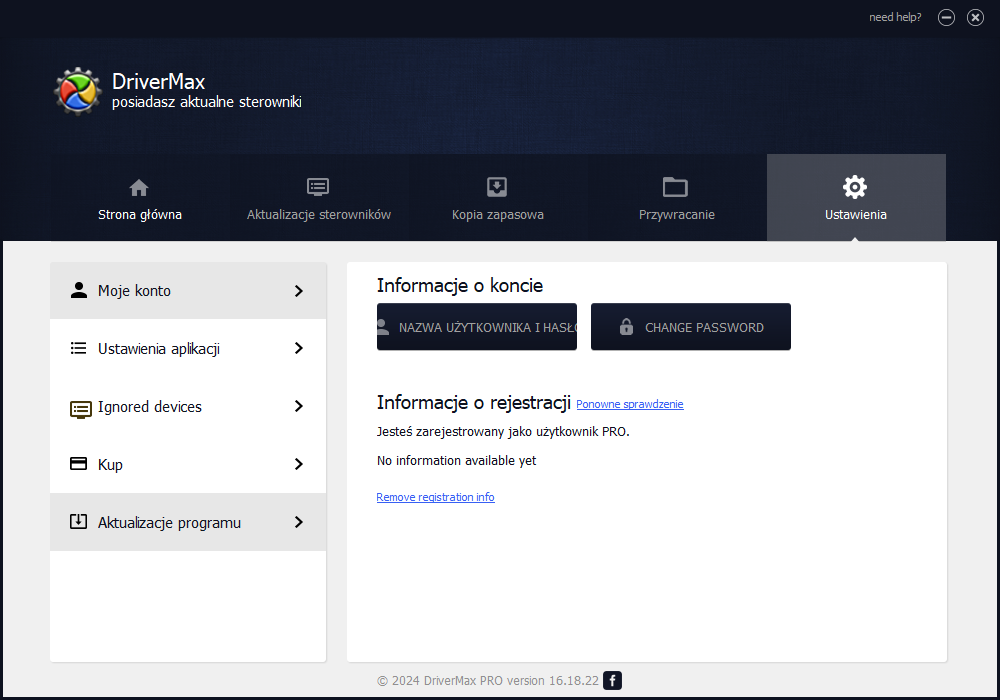
Task: Open the Ignored devices section
Action: (x=188, y=406)
